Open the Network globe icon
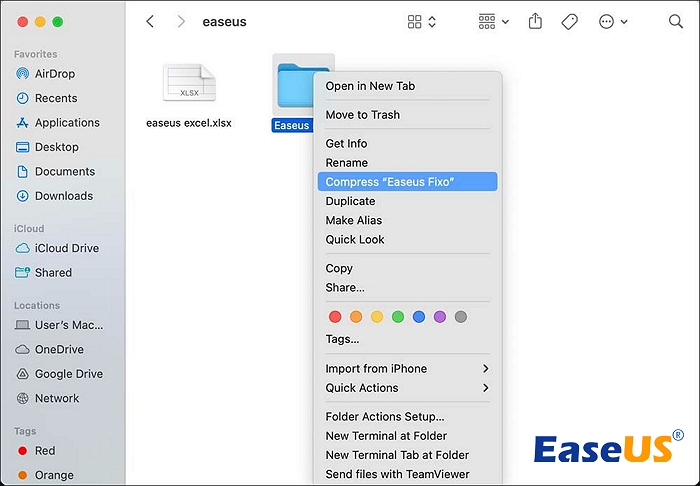This screenshot has width=700, height=486. click(22, 398)
